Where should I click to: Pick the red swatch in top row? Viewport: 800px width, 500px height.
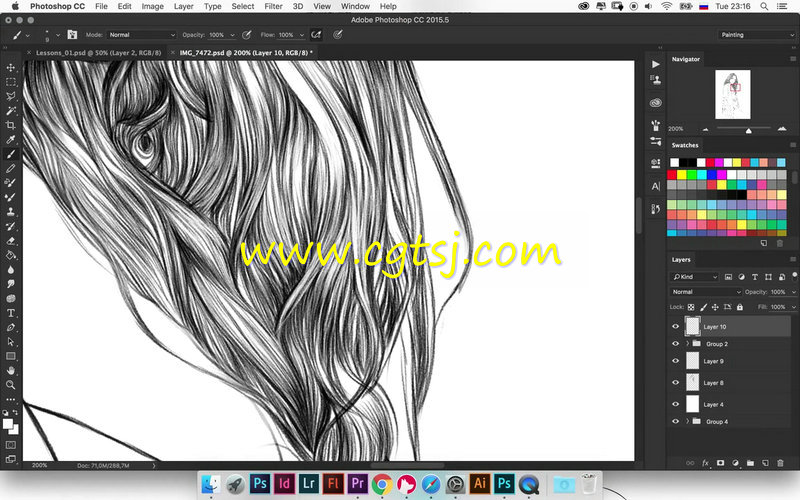tap(710, 162)
